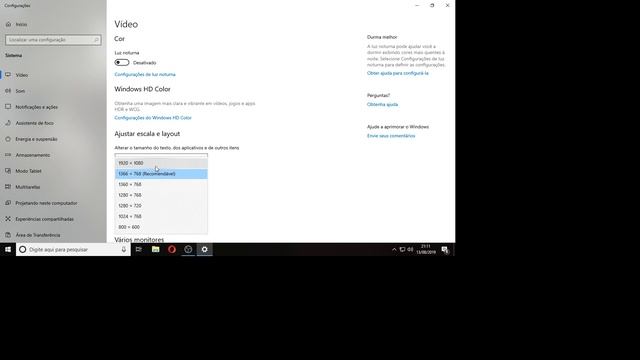The height and width of the screenshot is (360, 640).
Task: Open the Windows Start button
Action: [8, 249]
